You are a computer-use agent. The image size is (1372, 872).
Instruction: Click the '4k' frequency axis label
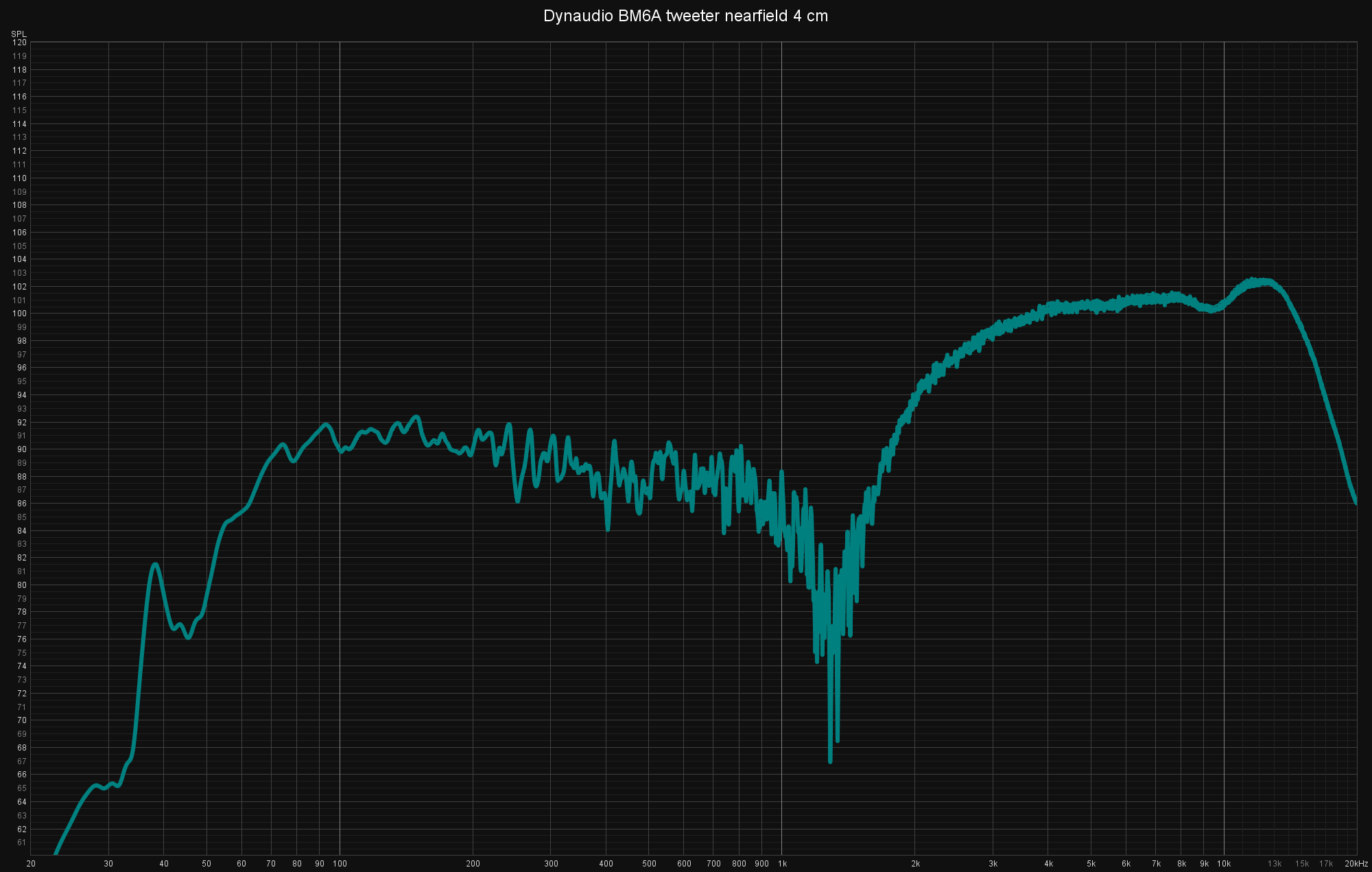[1049, 864]
